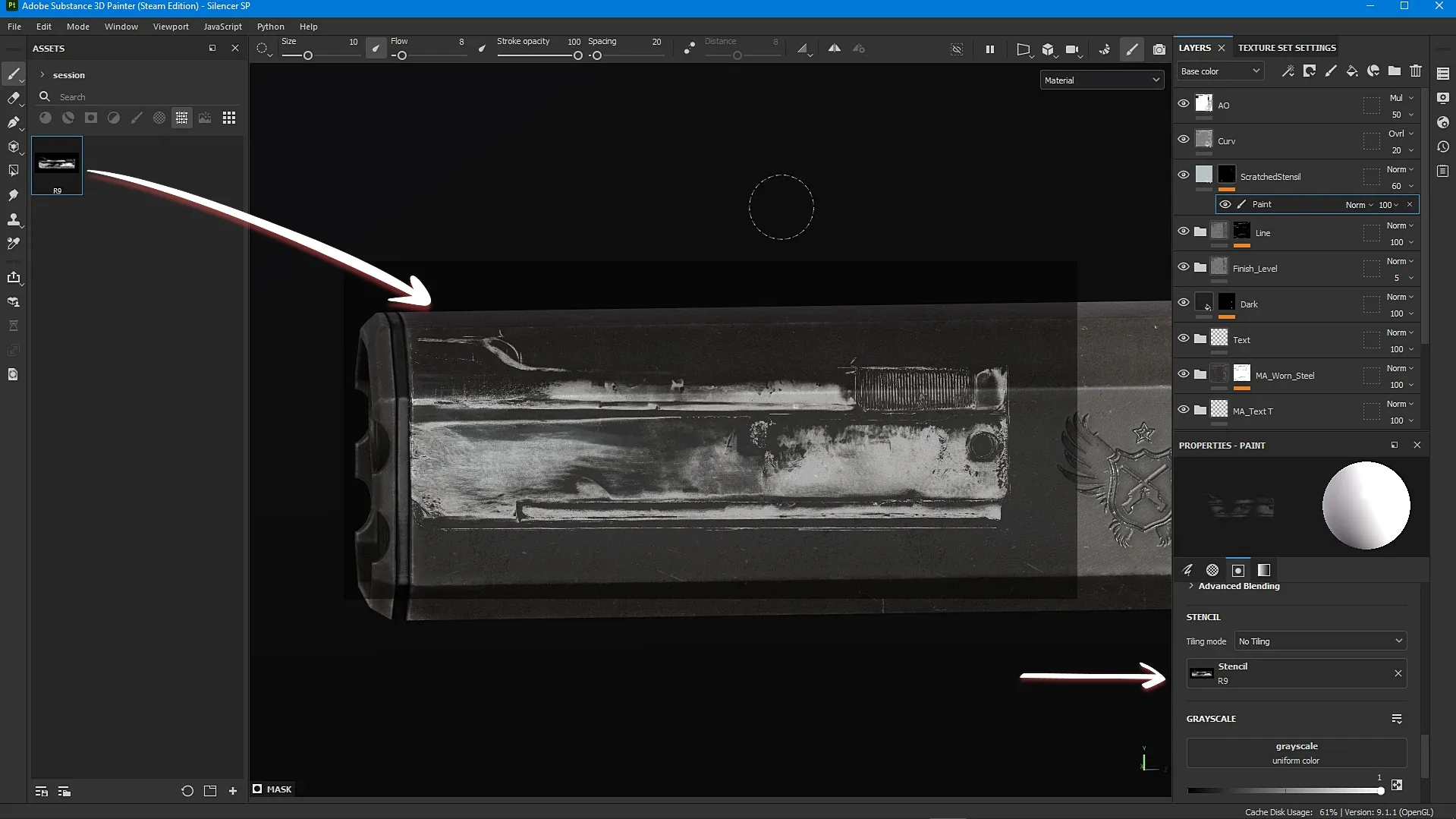
Task: Open the brush properties tab
Action: point(1187,570)
